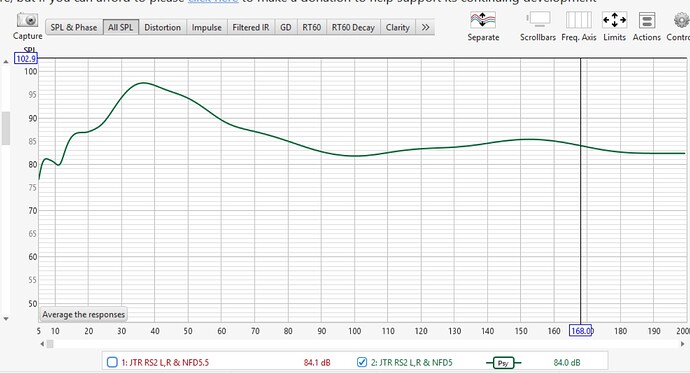
Task: Open the Filtered IR tab
Action: point(251,27)
